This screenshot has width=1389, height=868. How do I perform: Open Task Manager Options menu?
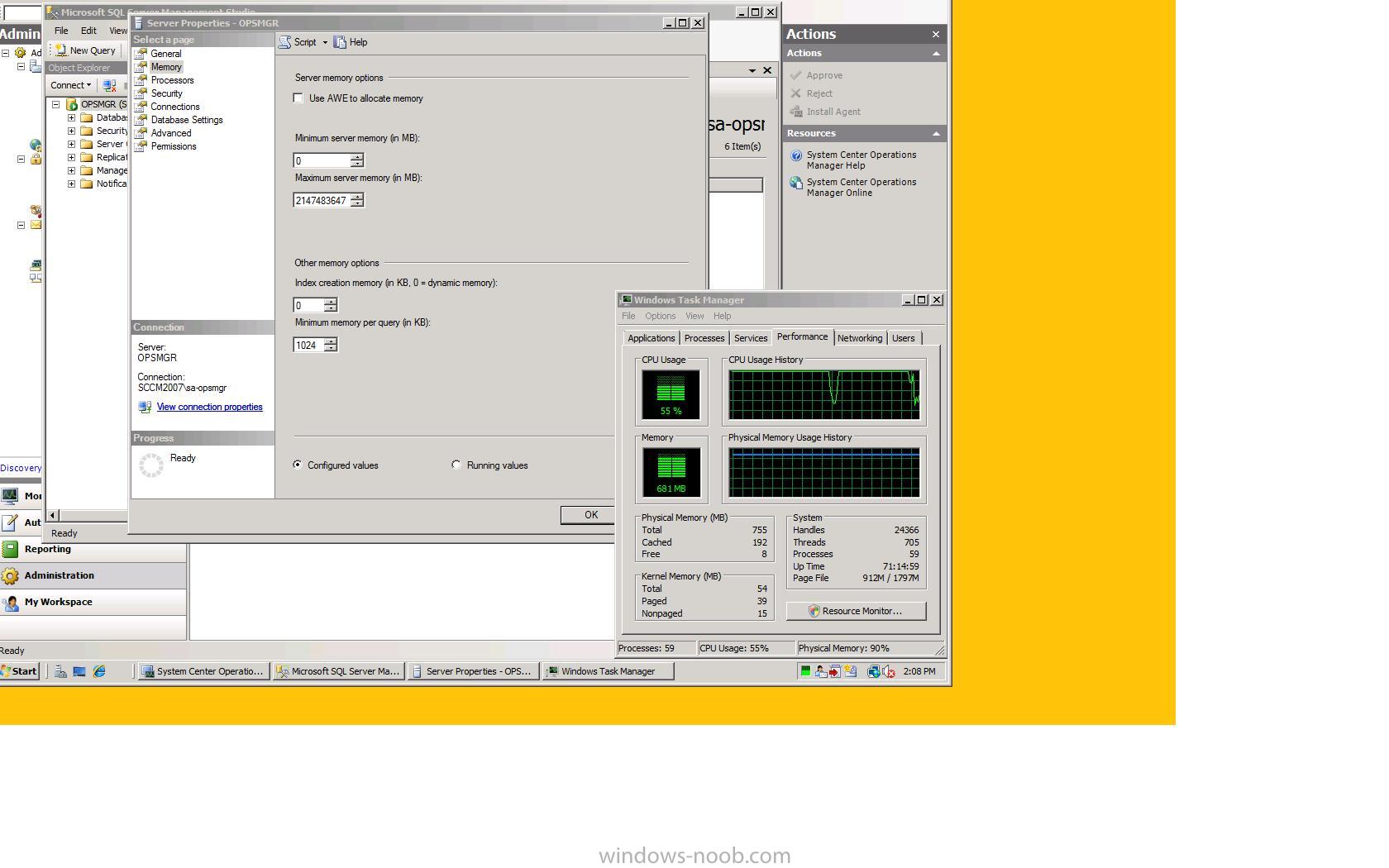(x=660, y=316)
